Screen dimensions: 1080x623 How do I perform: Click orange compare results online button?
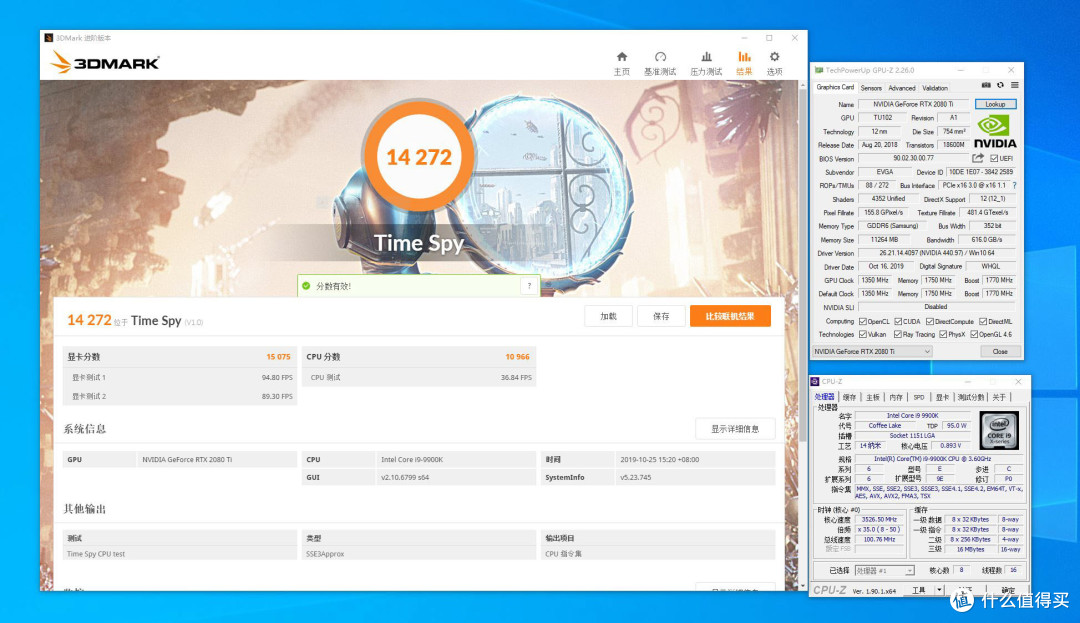click(730, 316)
